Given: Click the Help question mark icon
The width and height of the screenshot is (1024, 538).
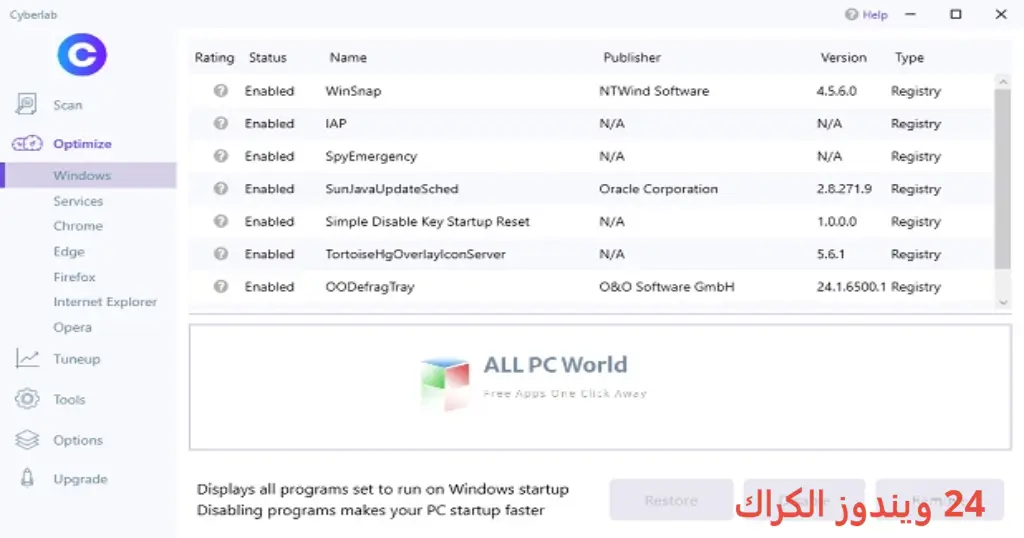Looking at the screenshot, I should tap(851, 14).
